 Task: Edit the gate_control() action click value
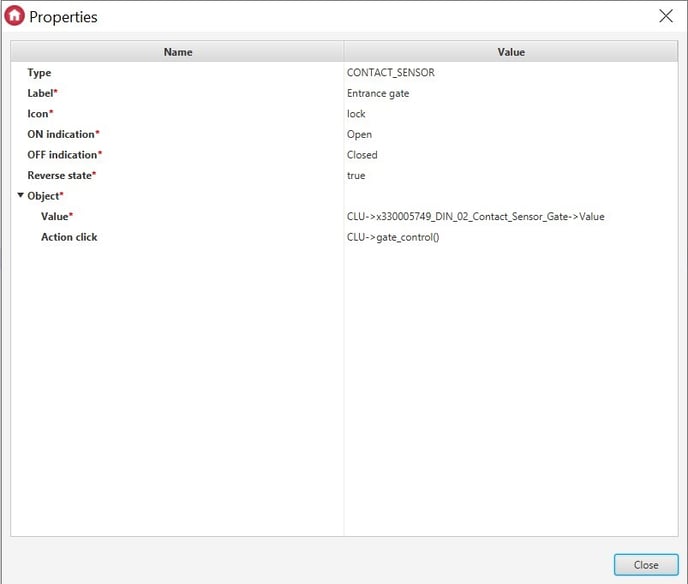point(393,237)
